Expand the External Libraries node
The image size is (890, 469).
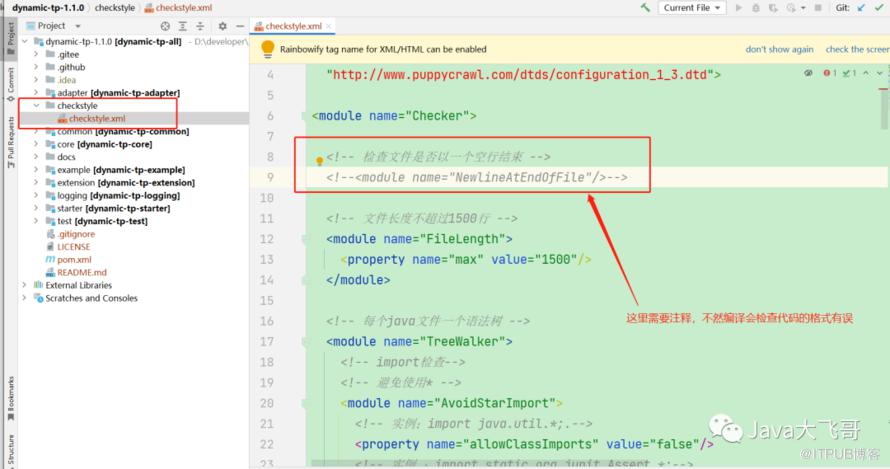pyautogui.click(x=24, y=285)
